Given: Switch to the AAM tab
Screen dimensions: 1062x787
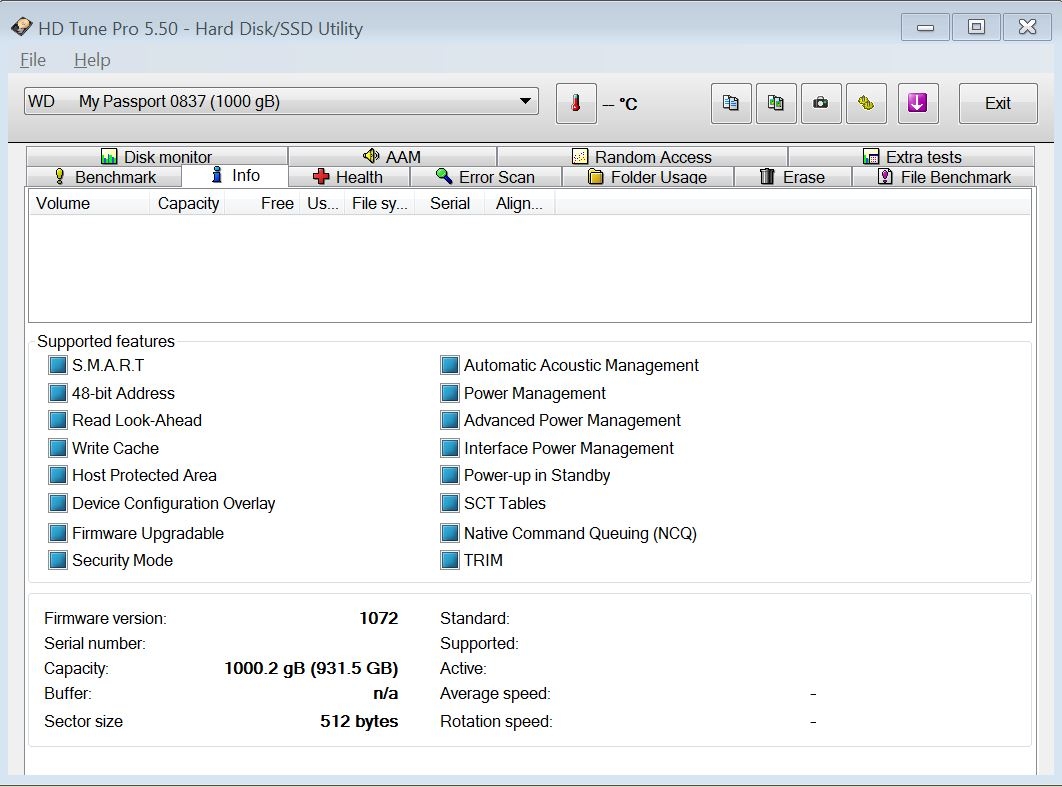Looking at the screenshot, I should click(x=392, y=156).
